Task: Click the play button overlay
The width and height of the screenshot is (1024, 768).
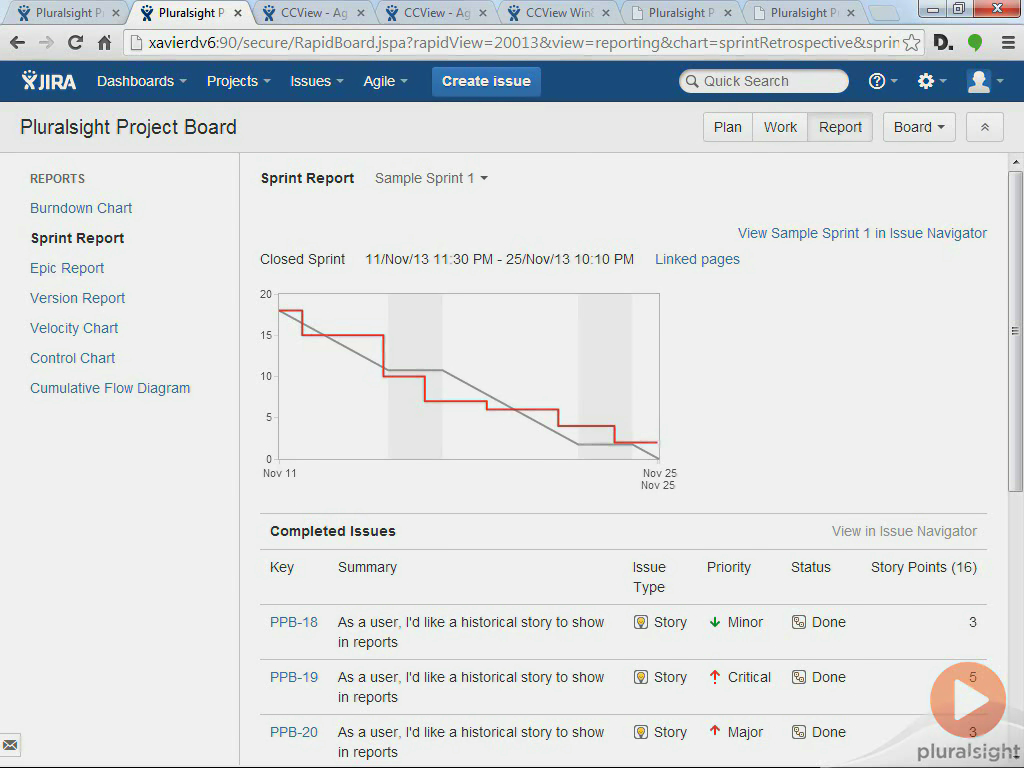Action: 968,700
